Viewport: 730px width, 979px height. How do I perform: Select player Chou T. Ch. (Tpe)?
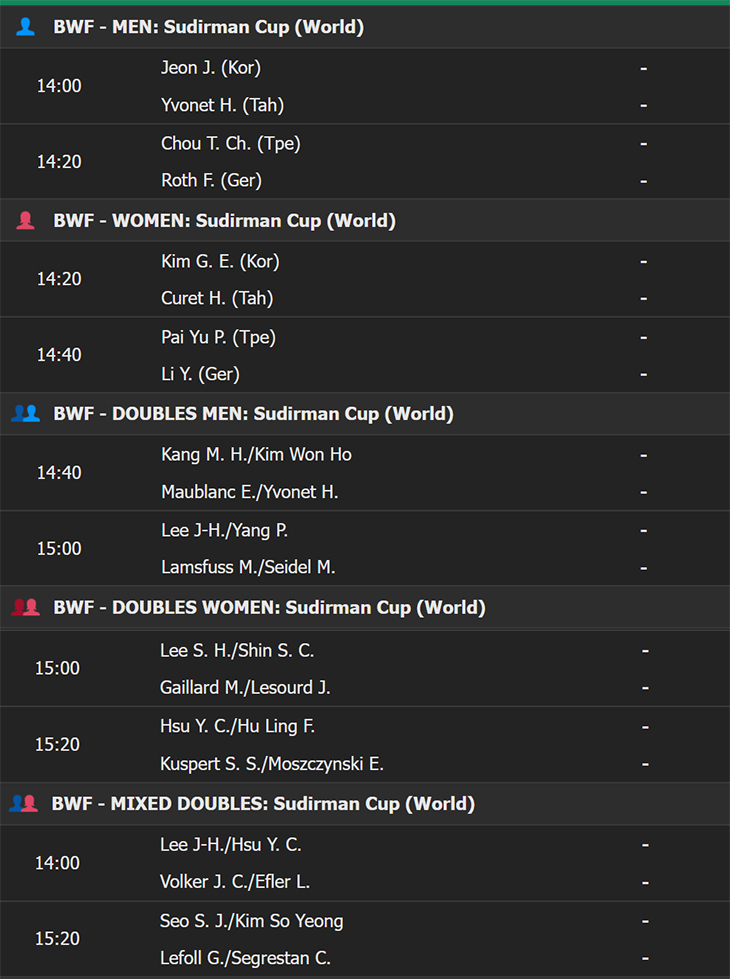click(230, 144)
